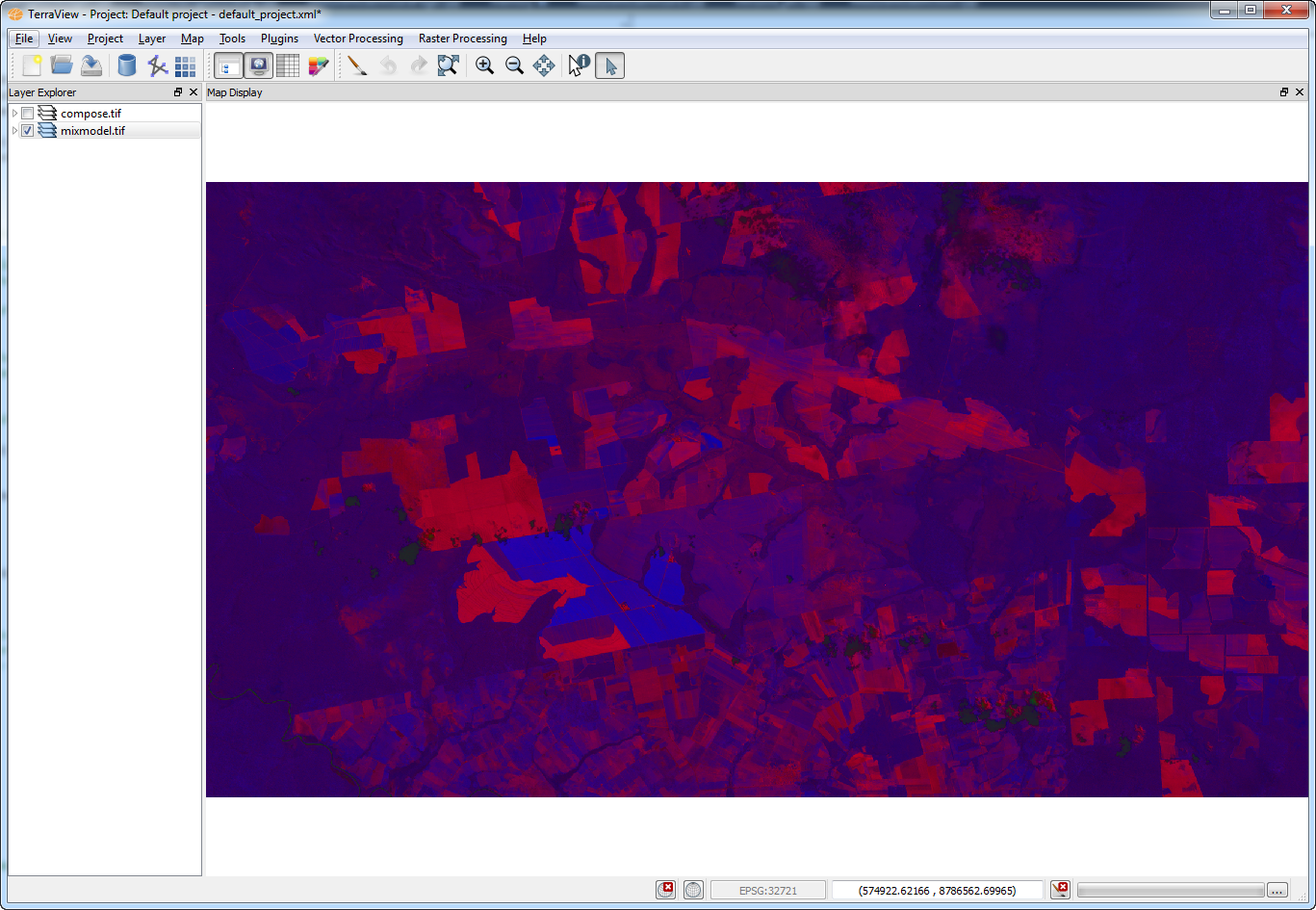Select the Zoom Out tool
1316x910 pixels.
pos(514,65)
